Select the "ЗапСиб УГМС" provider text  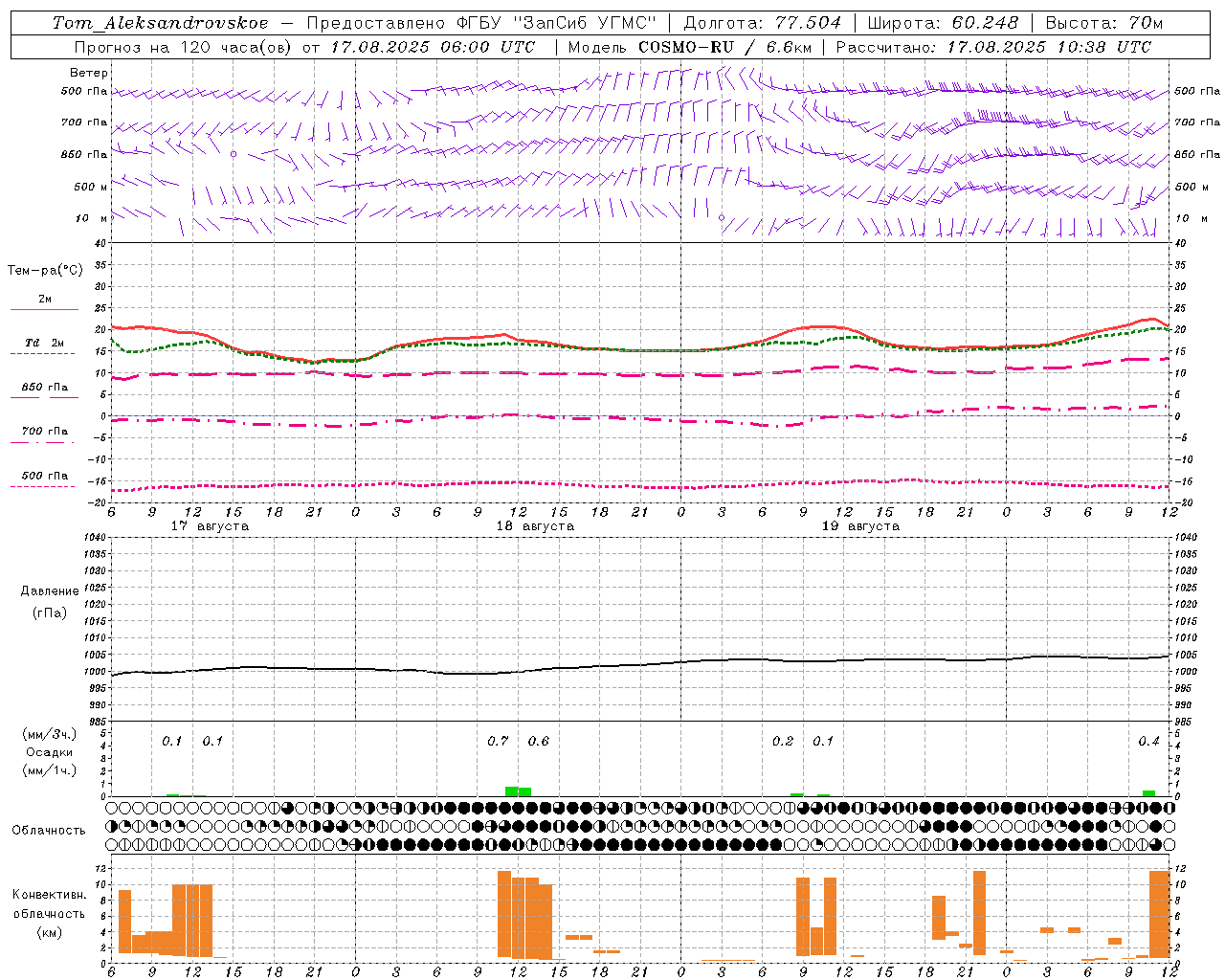[586, 23]
